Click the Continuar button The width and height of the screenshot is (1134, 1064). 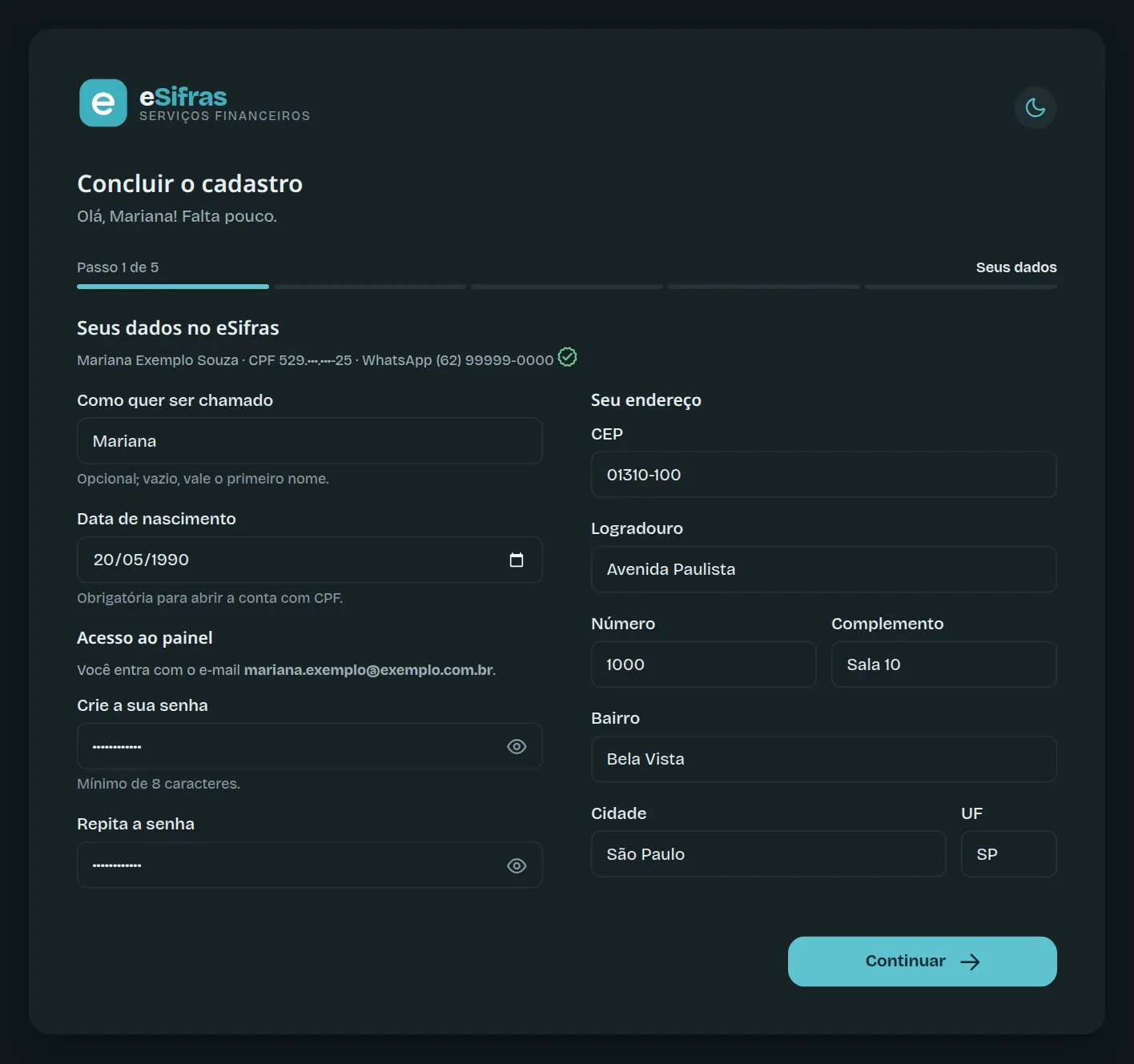coord(923,962)
